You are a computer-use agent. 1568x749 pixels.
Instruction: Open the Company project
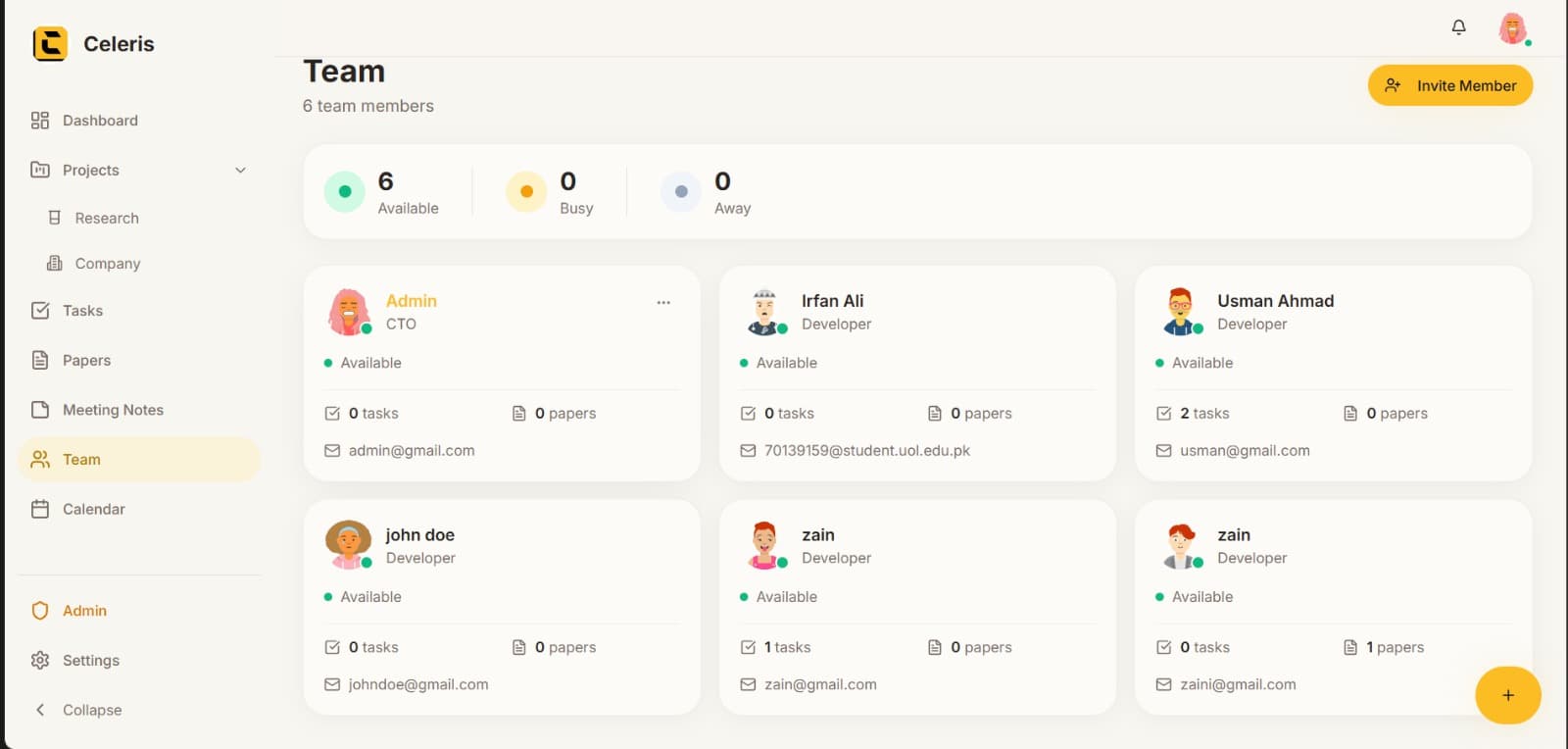[x=107, y=264]
